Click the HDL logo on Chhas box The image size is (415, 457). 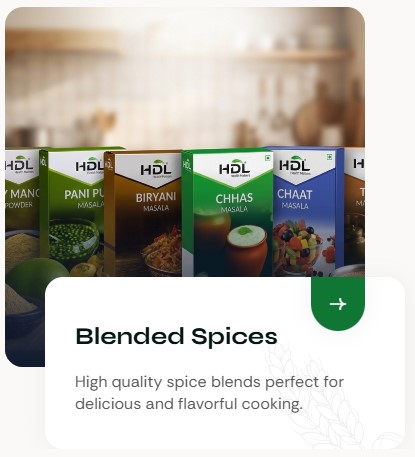234,167
